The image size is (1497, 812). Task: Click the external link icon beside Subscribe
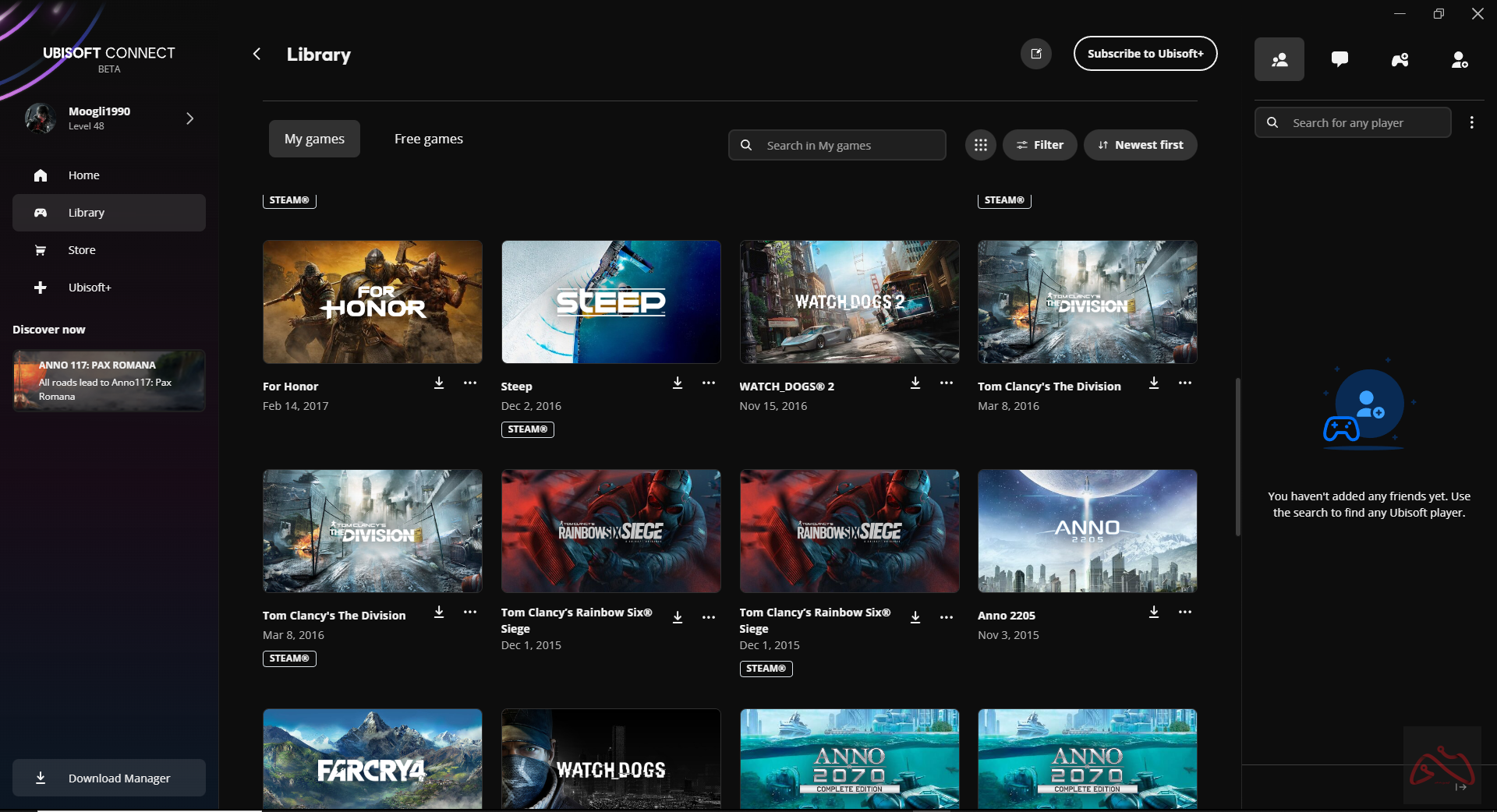click(1036, 54)
